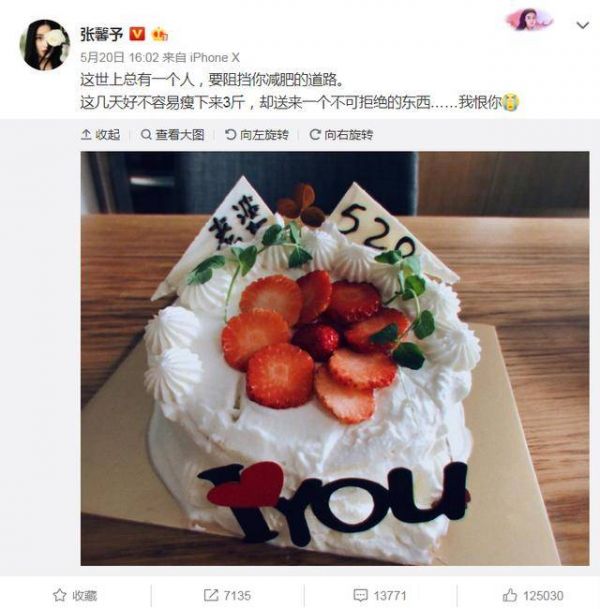This screenshot has height=609, width=600.
Task: Click the membership crown badge icon
Action: [160, 35]
